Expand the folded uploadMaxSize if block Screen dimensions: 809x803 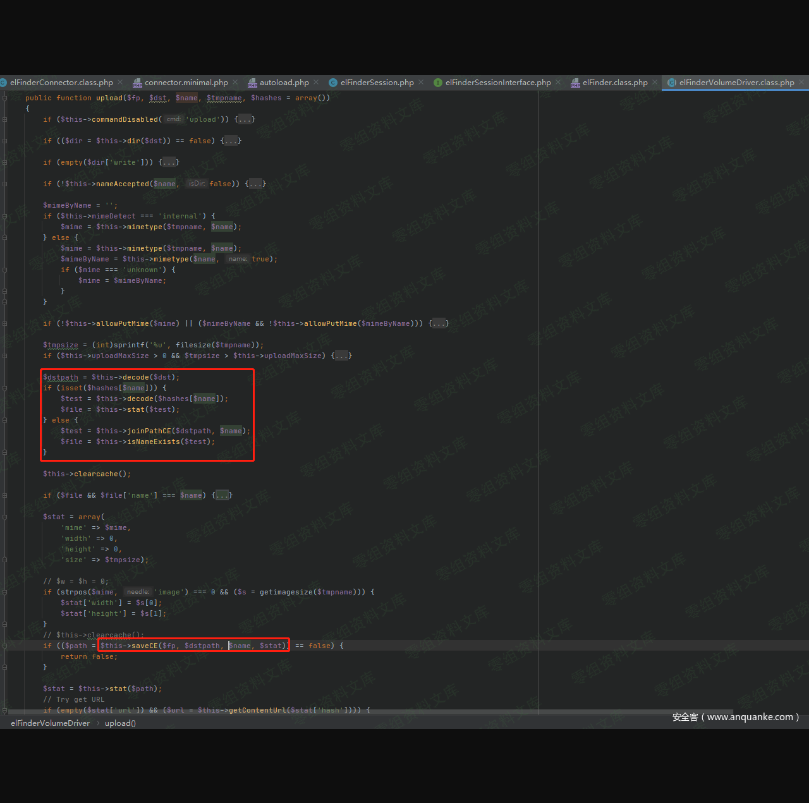click(x=341, y=355)
